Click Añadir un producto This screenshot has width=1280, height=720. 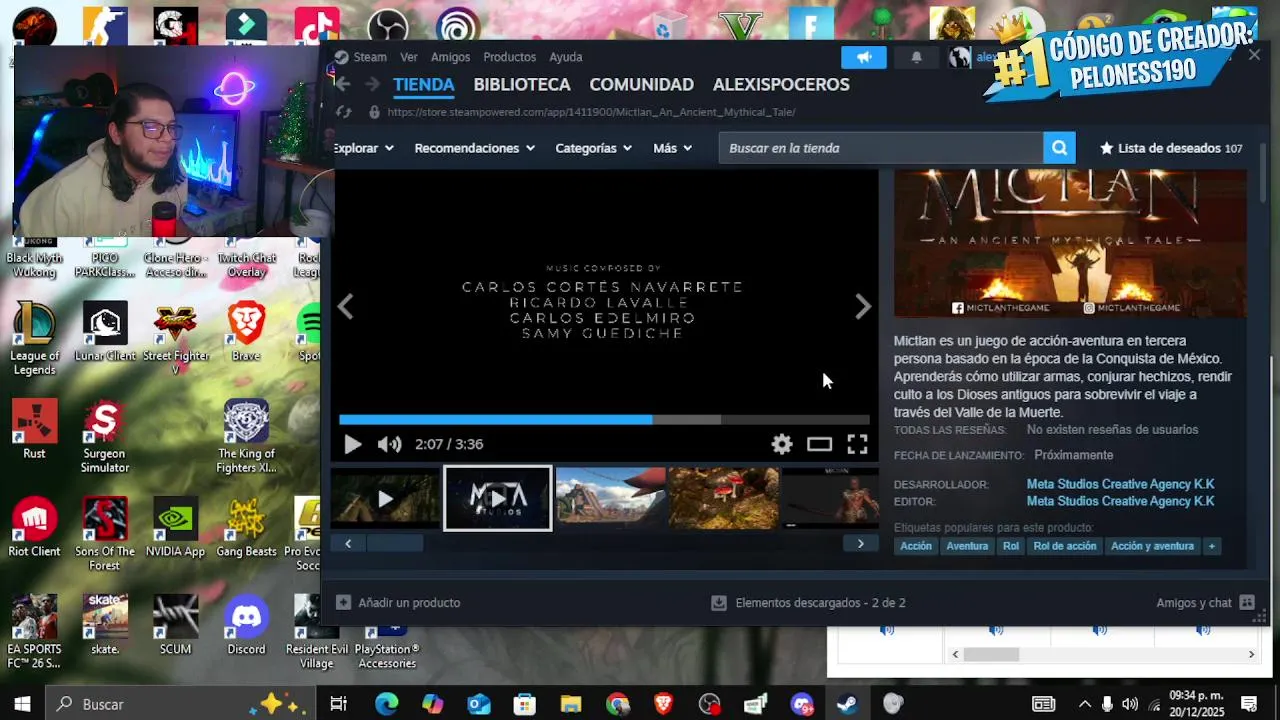point(398,603)
